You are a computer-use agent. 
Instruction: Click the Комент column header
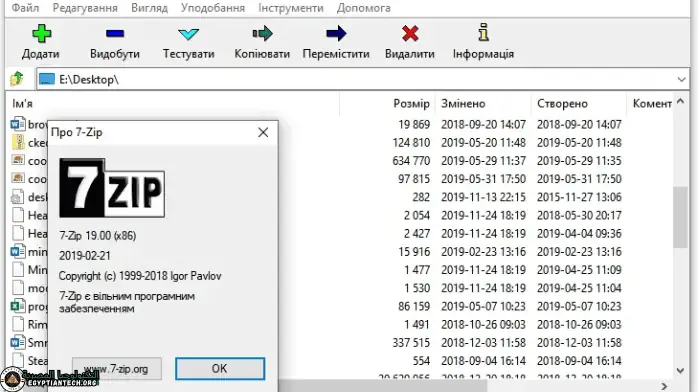click(x=651, y=104)
